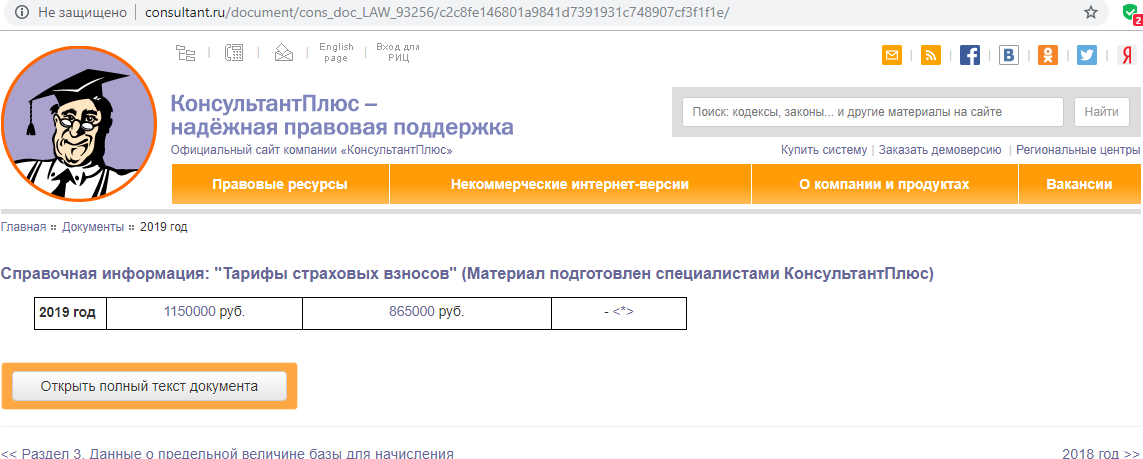Bookmark this page with the star icon

point(1091,12)
